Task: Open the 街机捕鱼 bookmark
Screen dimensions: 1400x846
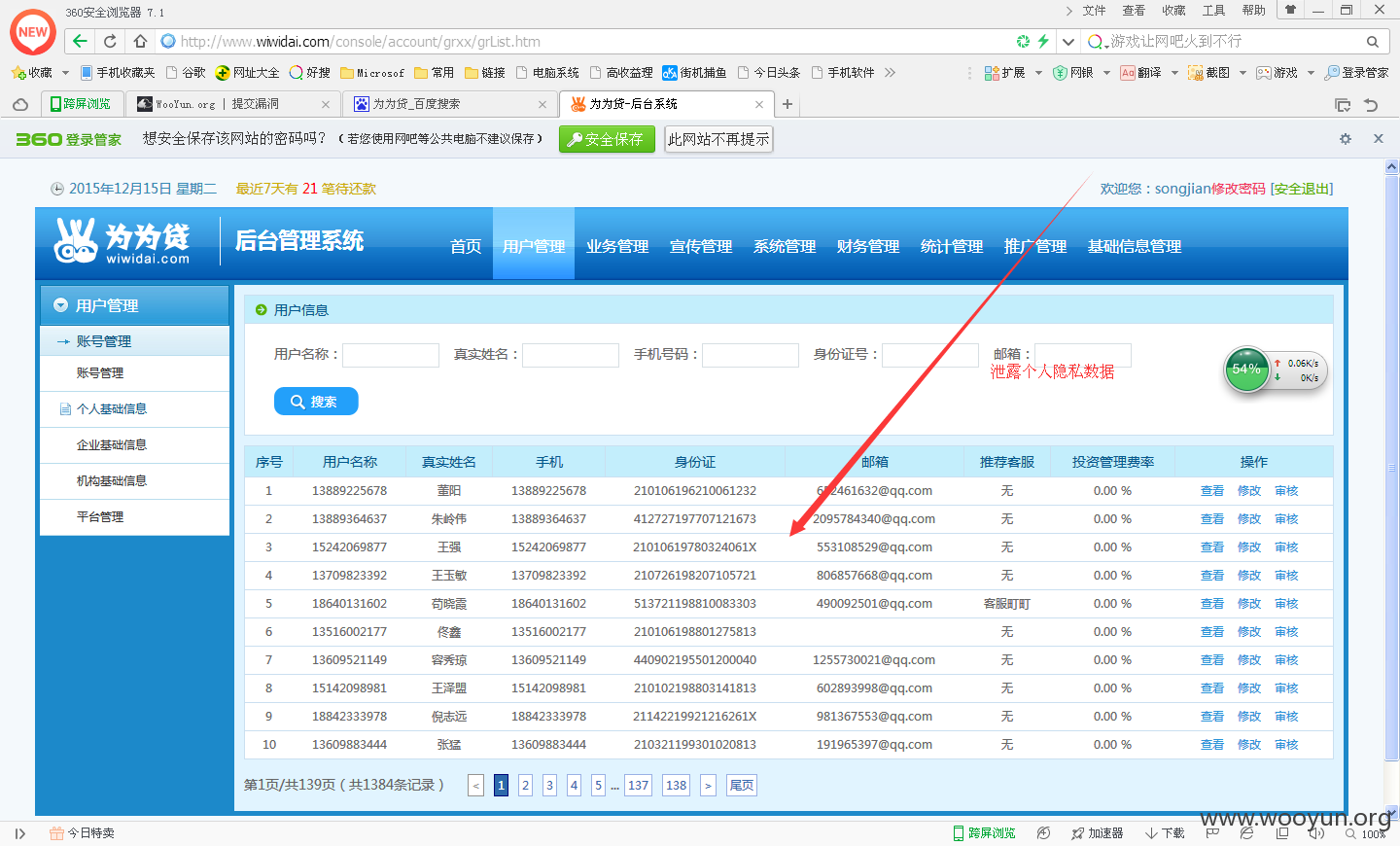Action: 694,73
